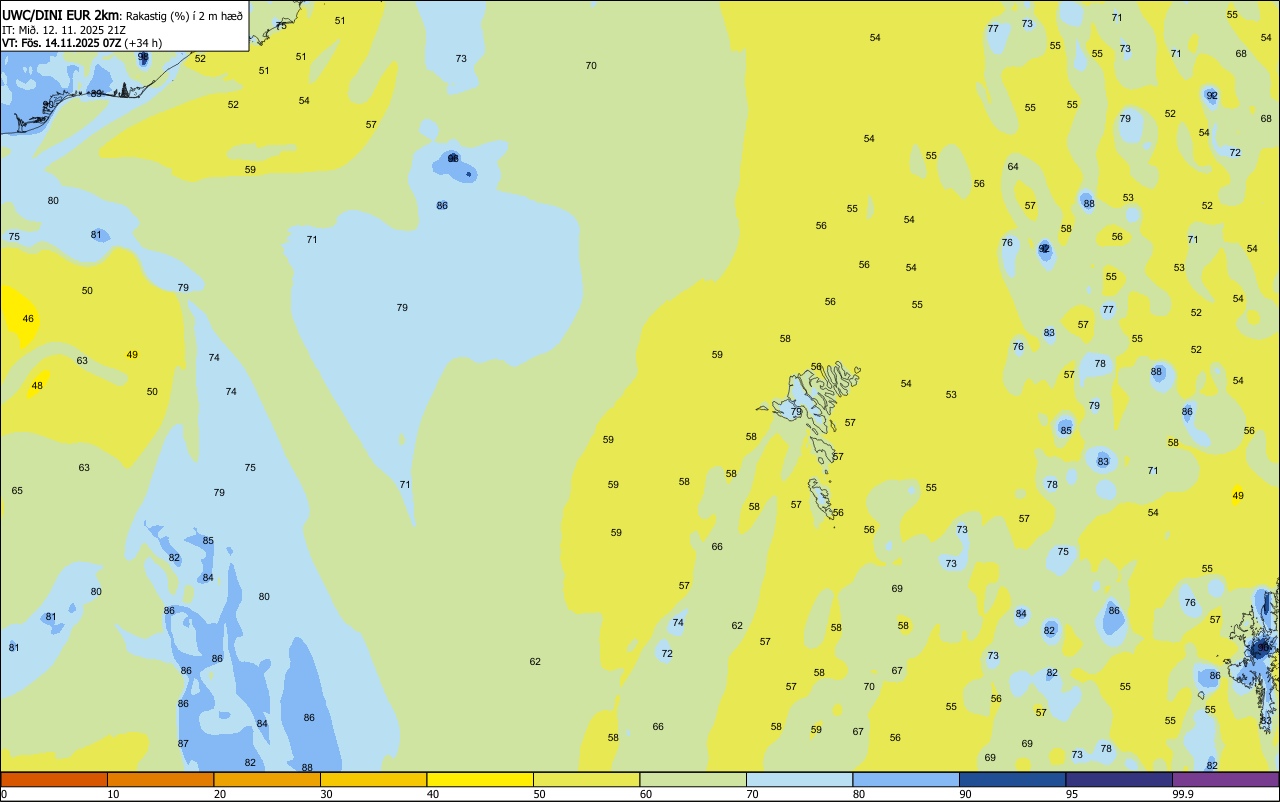The image size is (1280, 802).
Task: Click the '(+34 h)' forecast offset text
Action: [144, 43]
